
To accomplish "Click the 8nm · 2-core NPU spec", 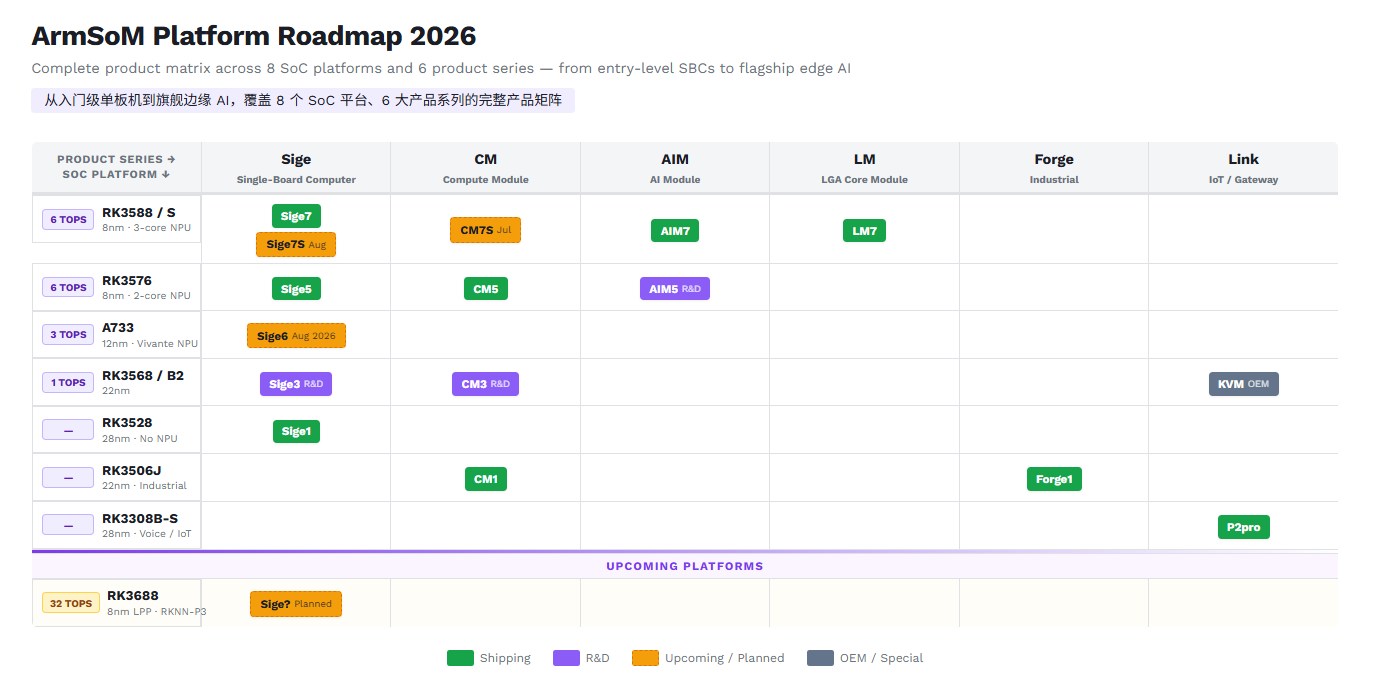I will 146,296.
